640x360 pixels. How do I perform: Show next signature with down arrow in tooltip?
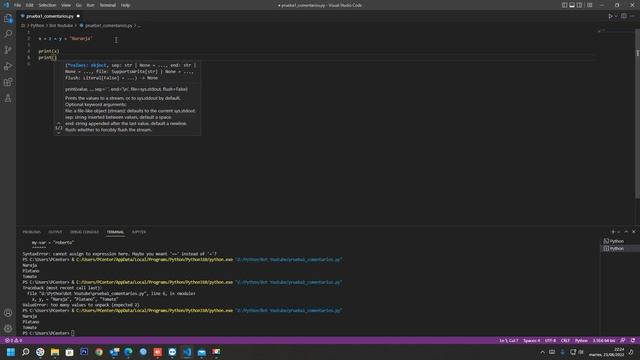point(59,133)
